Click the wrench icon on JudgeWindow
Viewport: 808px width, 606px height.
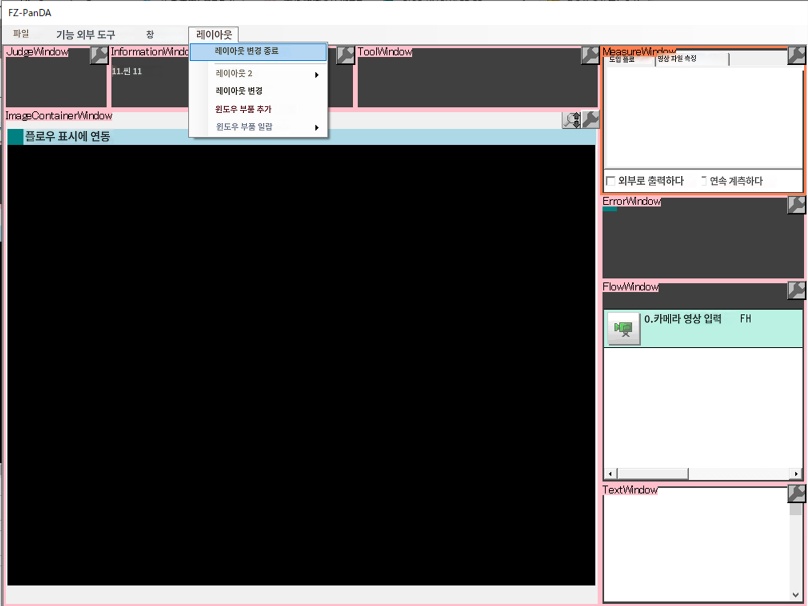tap(98, 55)
